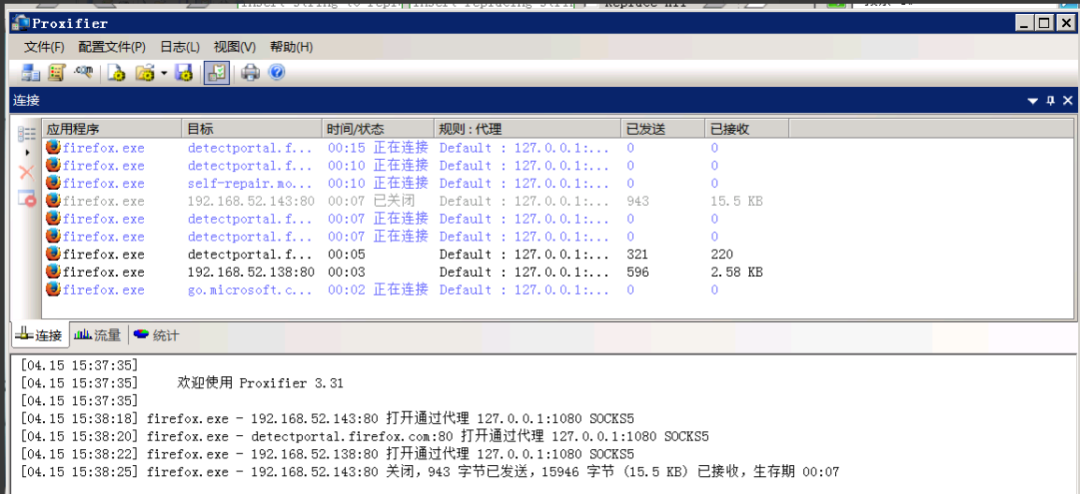Click the new profile icon in toolbar

(117, 72)
